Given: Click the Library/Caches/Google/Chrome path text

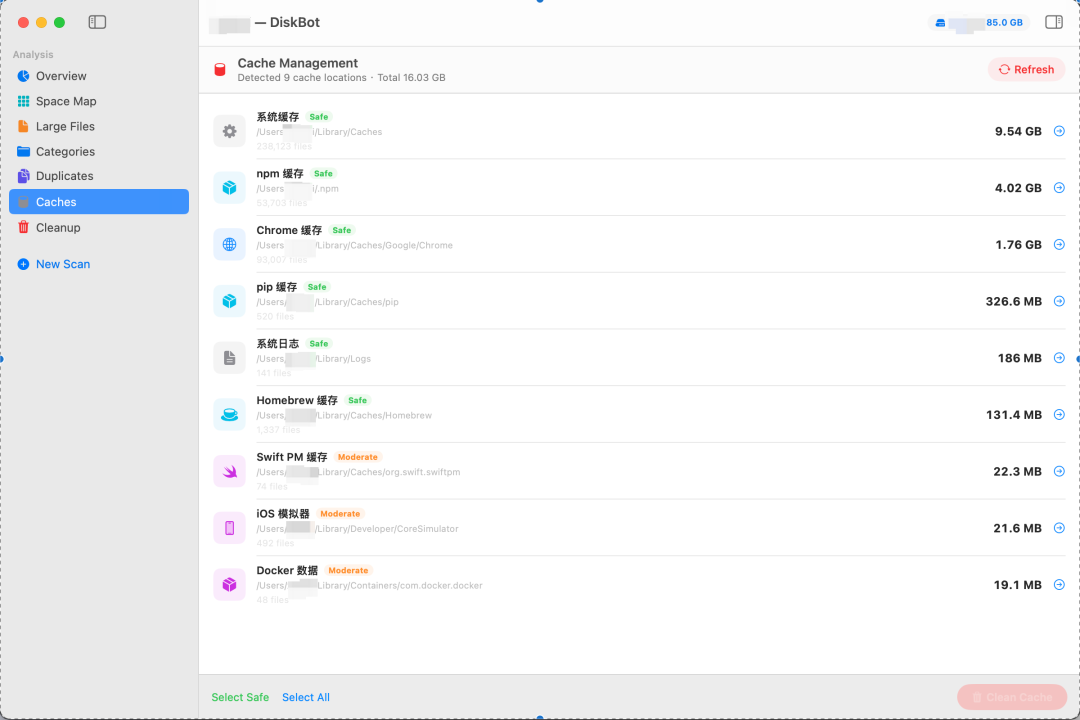Looking at the screenshot, I should tap(384, 245).
